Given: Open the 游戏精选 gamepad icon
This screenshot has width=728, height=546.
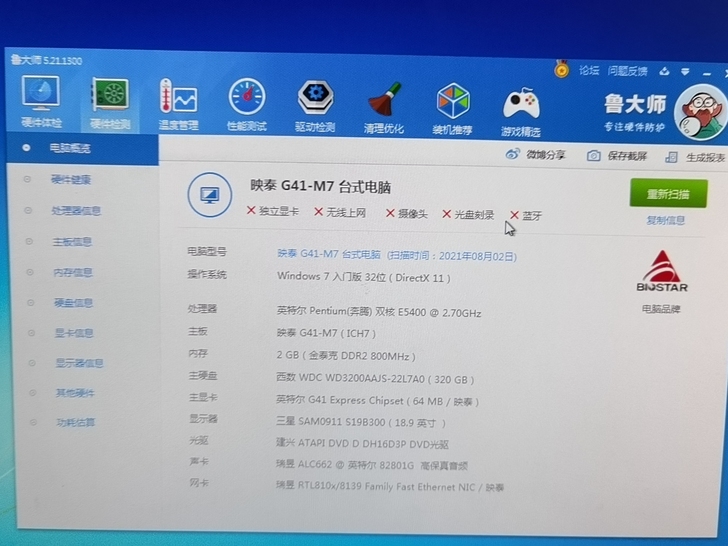Looking at the screenshot, I should coord(521,111).
